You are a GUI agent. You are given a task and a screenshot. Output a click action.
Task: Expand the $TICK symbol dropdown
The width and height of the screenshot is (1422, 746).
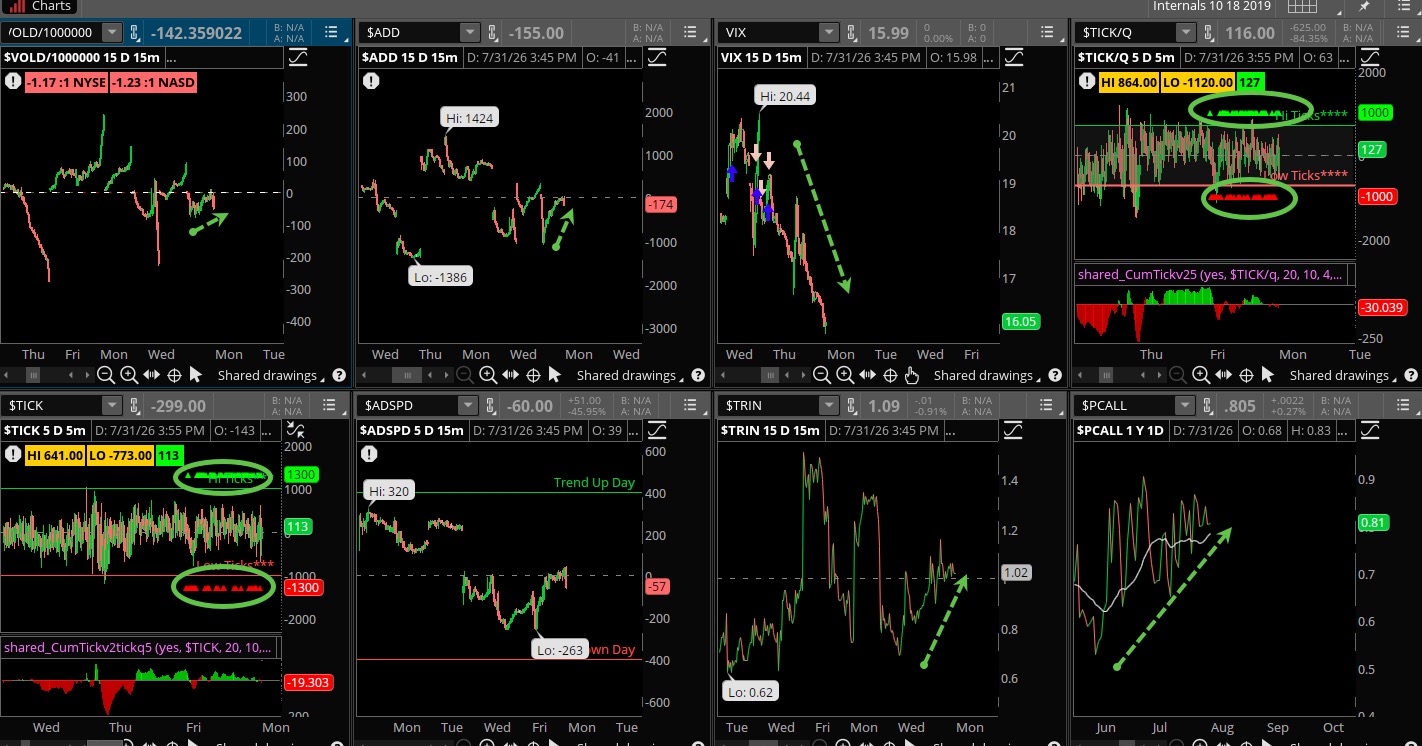point(112,405)
